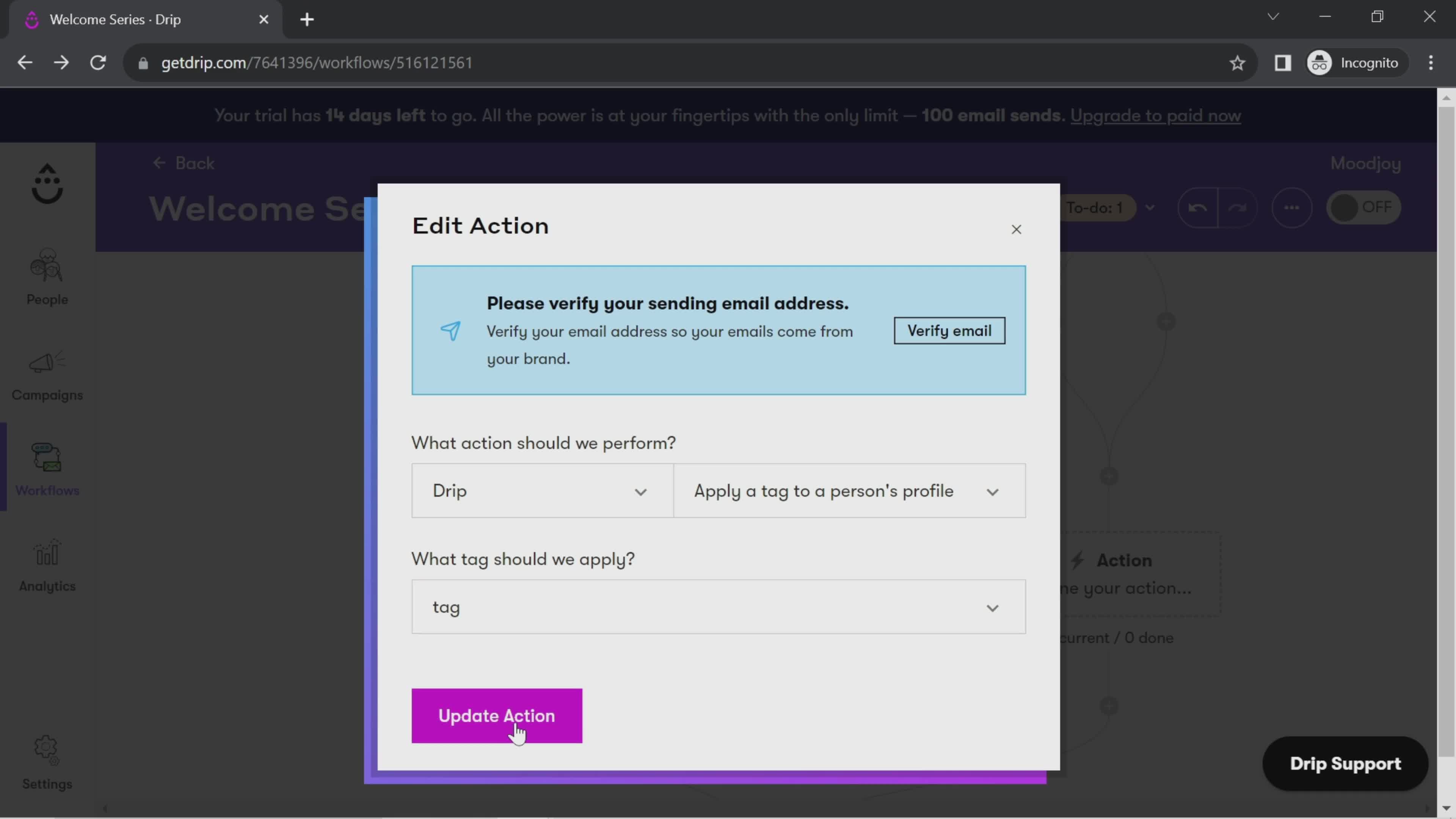Close the Edit Action dialog

[1016, 228]
